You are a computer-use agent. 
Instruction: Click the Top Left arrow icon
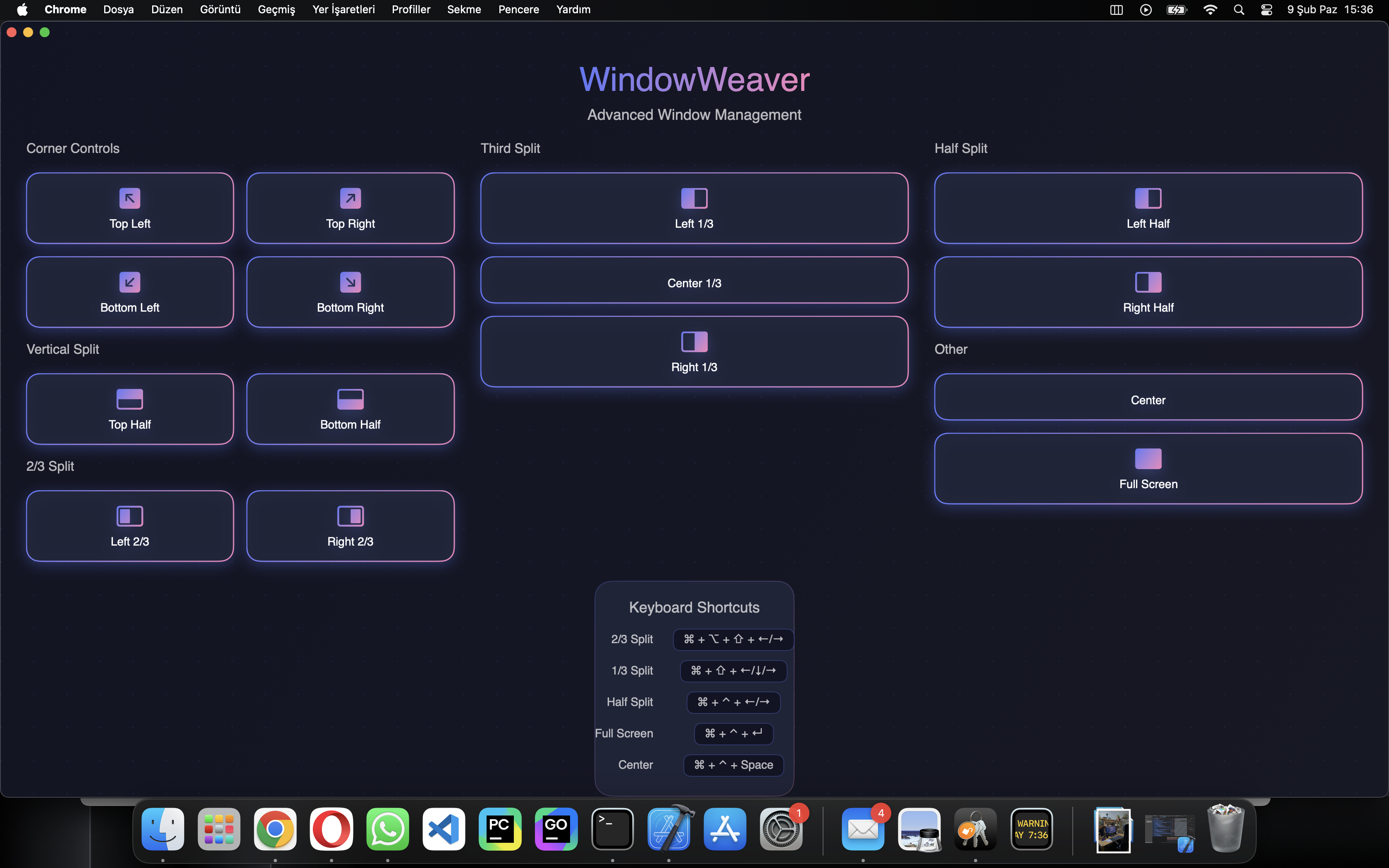(130, 199)
